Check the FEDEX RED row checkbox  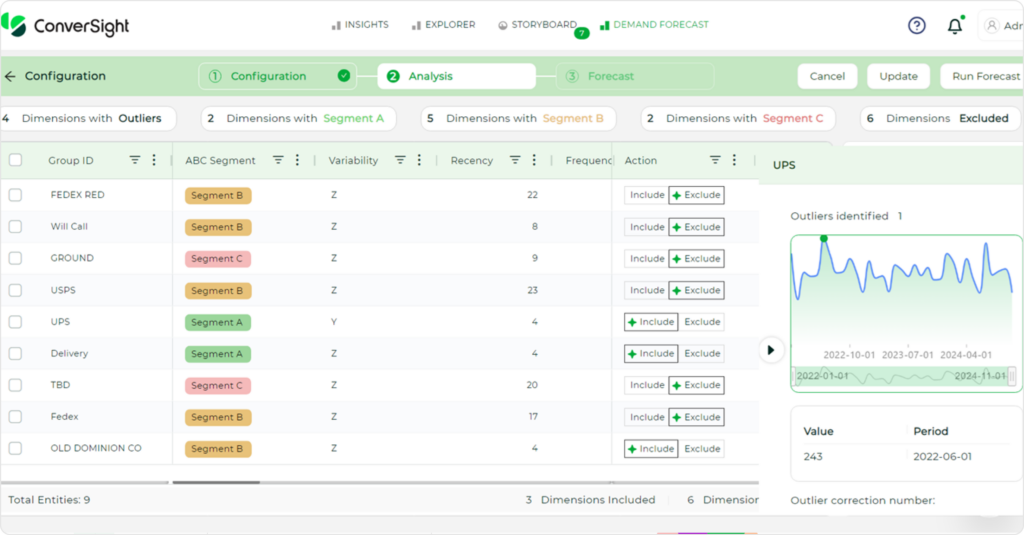point(16,195)
